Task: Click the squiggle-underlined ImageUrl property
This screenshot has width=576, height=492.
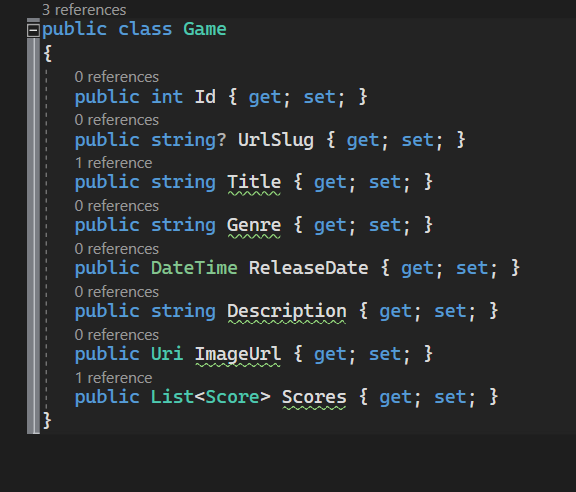Action: [x=238, y=355]
